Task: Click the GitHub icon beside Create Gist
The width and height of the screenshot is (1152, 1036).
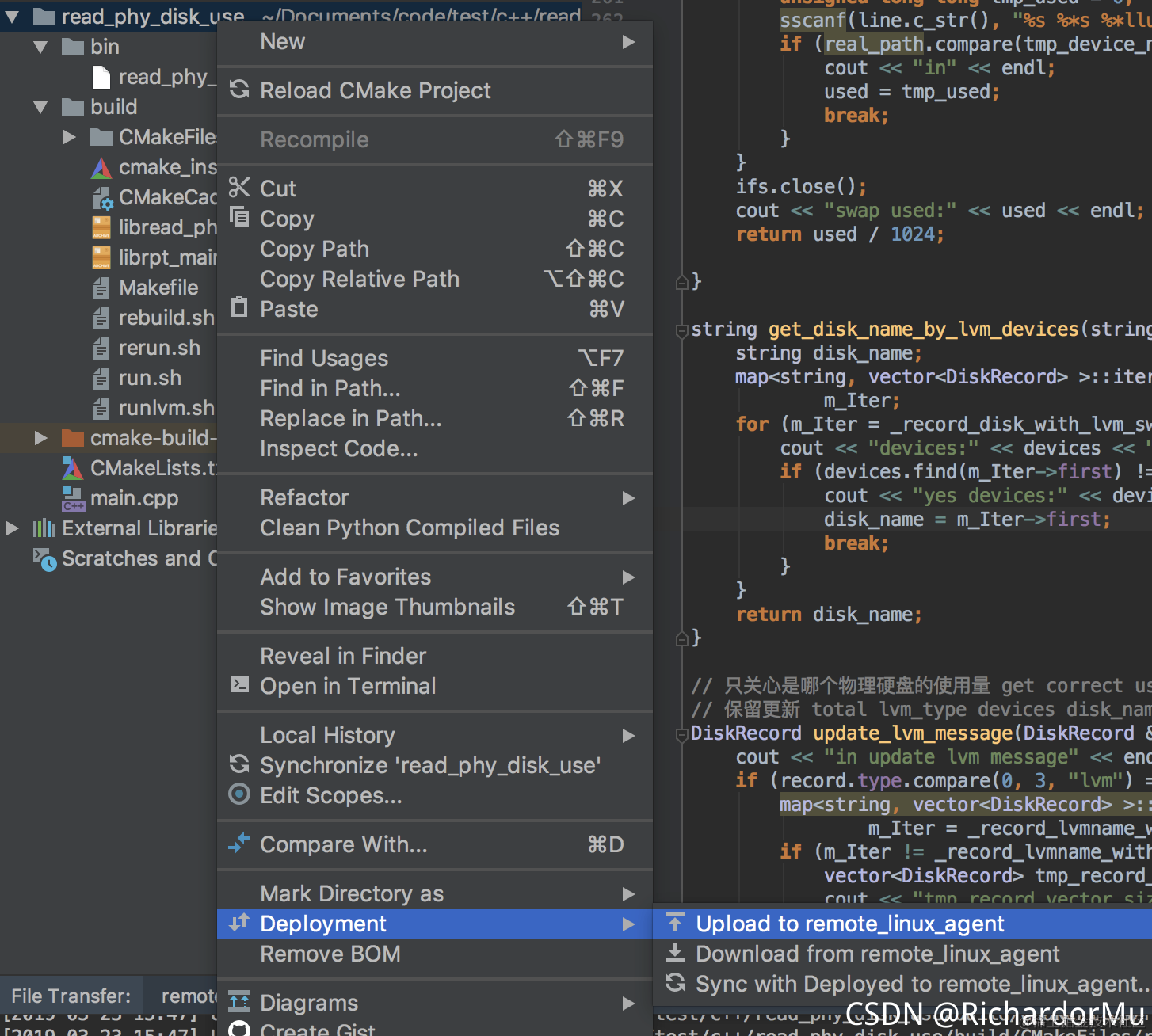Action: pyautogui.click(x=239, y=1030)
